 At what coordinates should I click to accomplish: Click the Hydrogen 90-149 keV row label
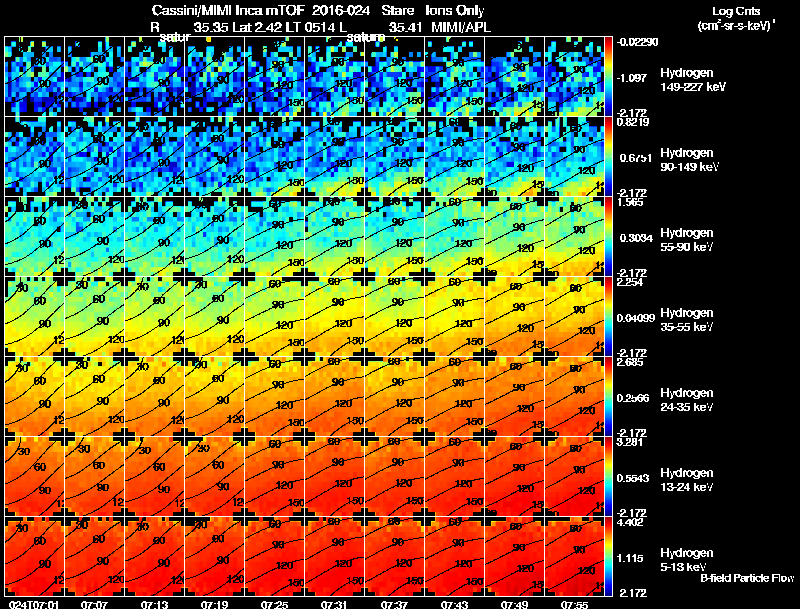coord(689,160)
